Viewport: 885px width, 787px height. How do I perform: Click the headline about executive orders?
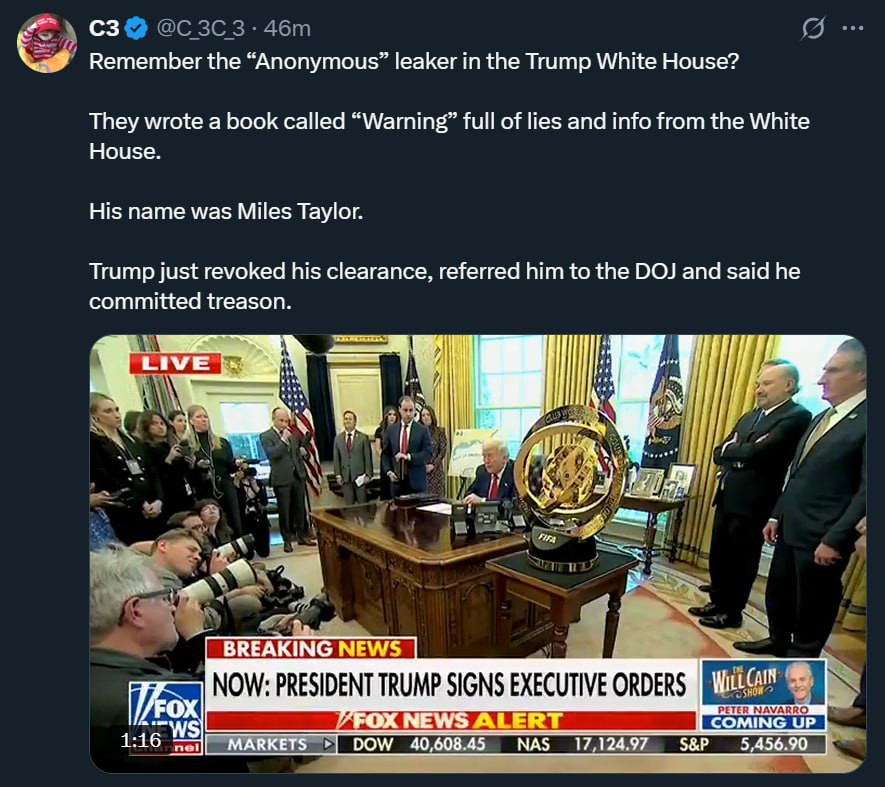point(449,685)
